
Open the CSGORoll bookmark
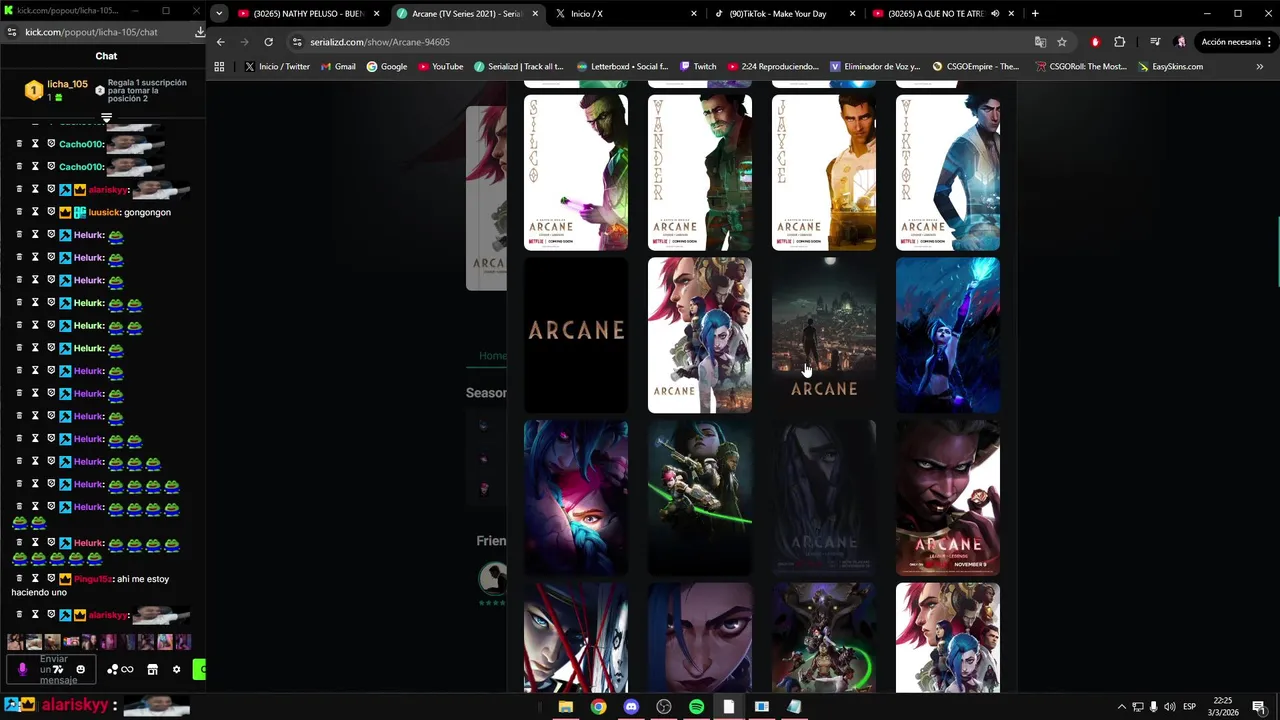1083,67
